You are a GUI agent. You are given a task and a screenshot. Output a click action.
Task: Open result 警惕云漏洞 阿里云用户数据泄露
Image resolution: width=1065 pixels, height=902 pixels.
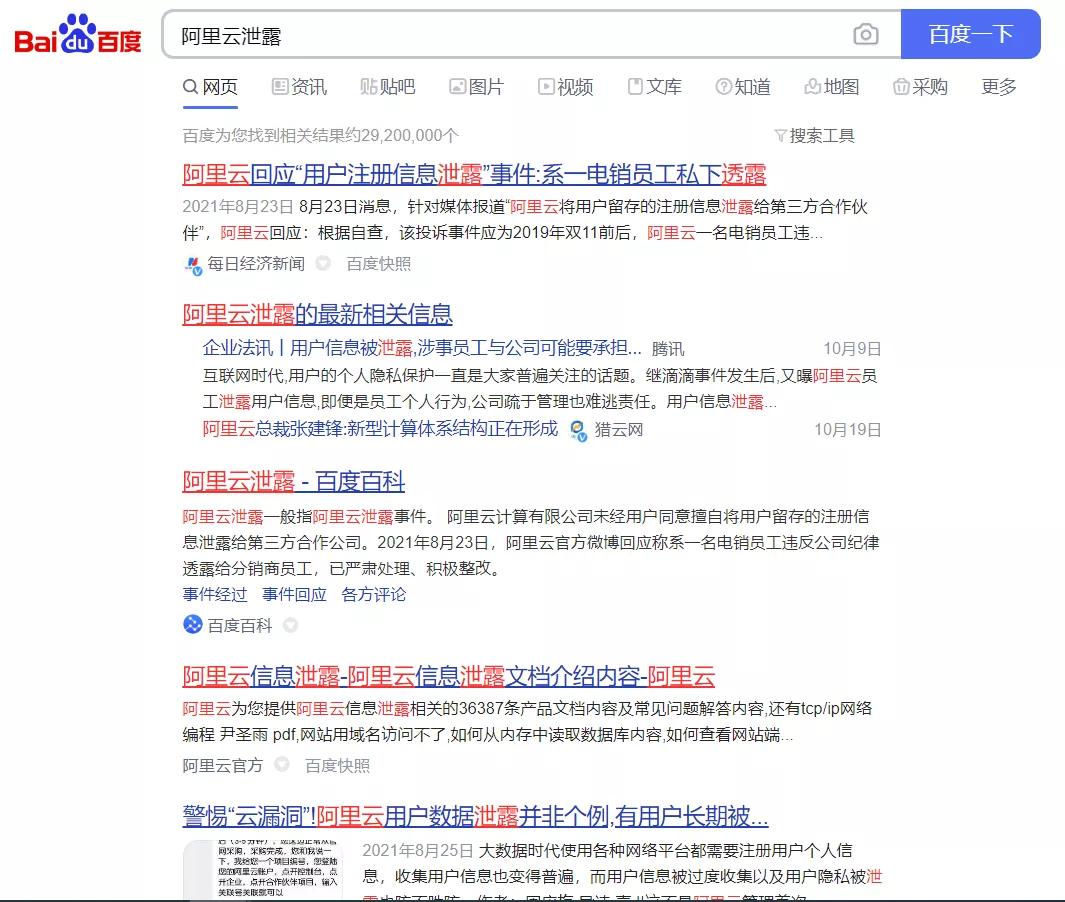point(475,816)
